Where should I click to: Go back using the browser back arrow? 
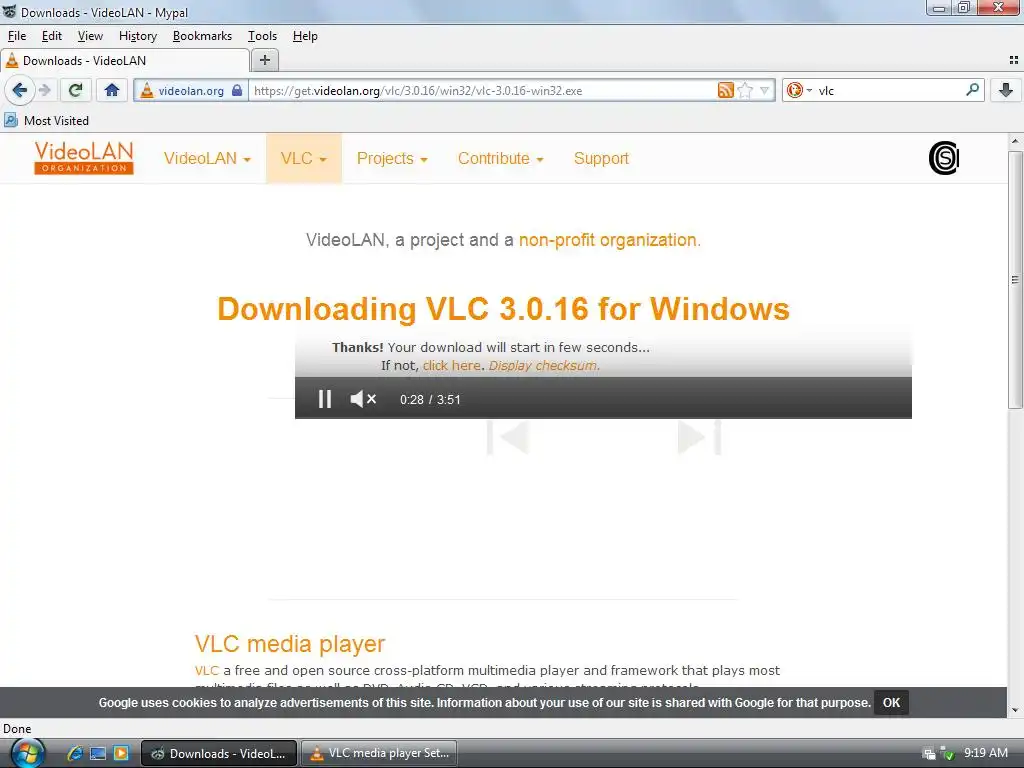click(x=19, y=90)
